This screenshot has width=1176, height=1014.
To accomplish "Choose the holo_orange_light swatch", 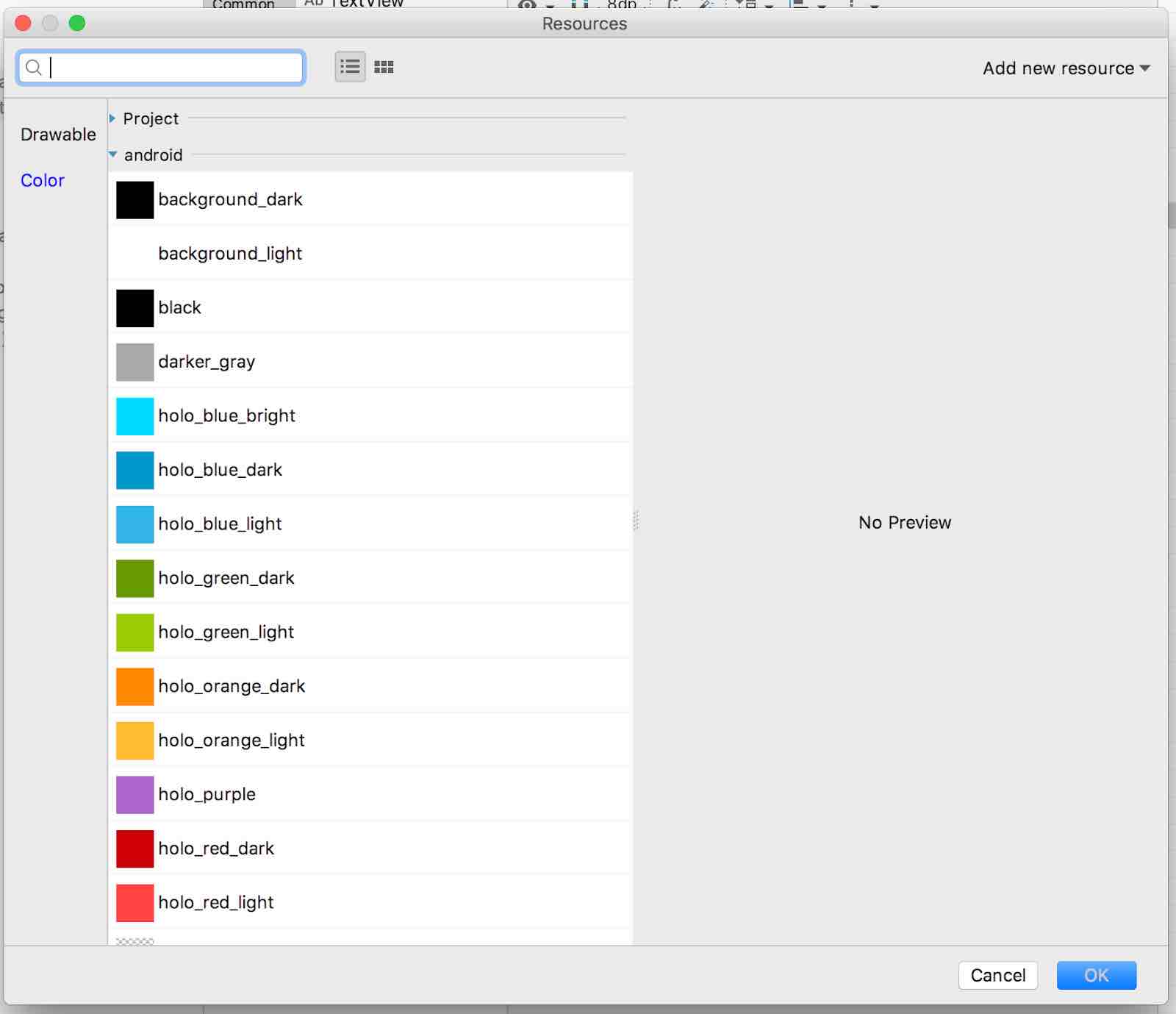I will tap(135, 740).
